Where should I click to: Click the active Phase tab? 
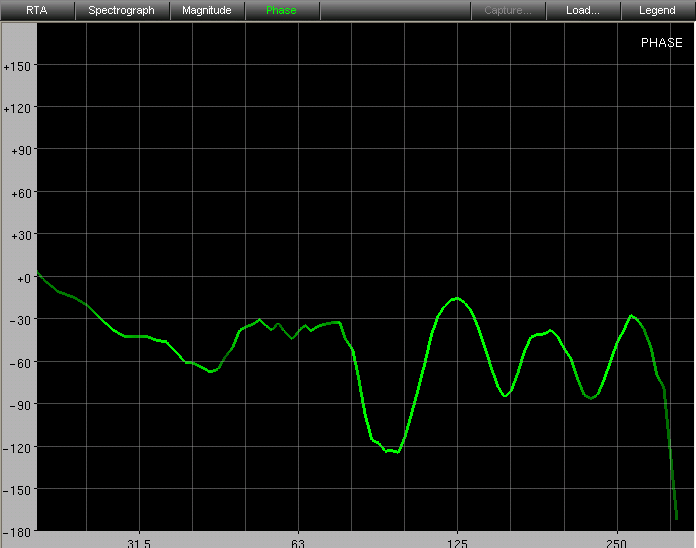(281, 10)
